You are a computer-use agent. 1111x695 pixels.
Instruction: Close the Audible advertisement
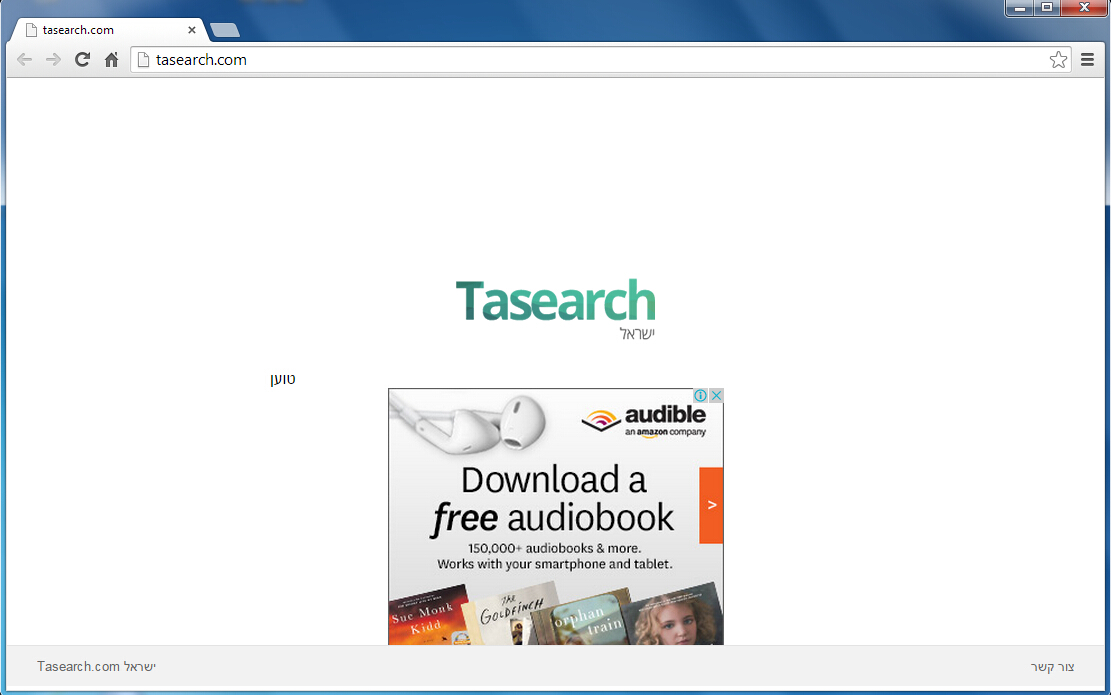click(x=716, y=395)
